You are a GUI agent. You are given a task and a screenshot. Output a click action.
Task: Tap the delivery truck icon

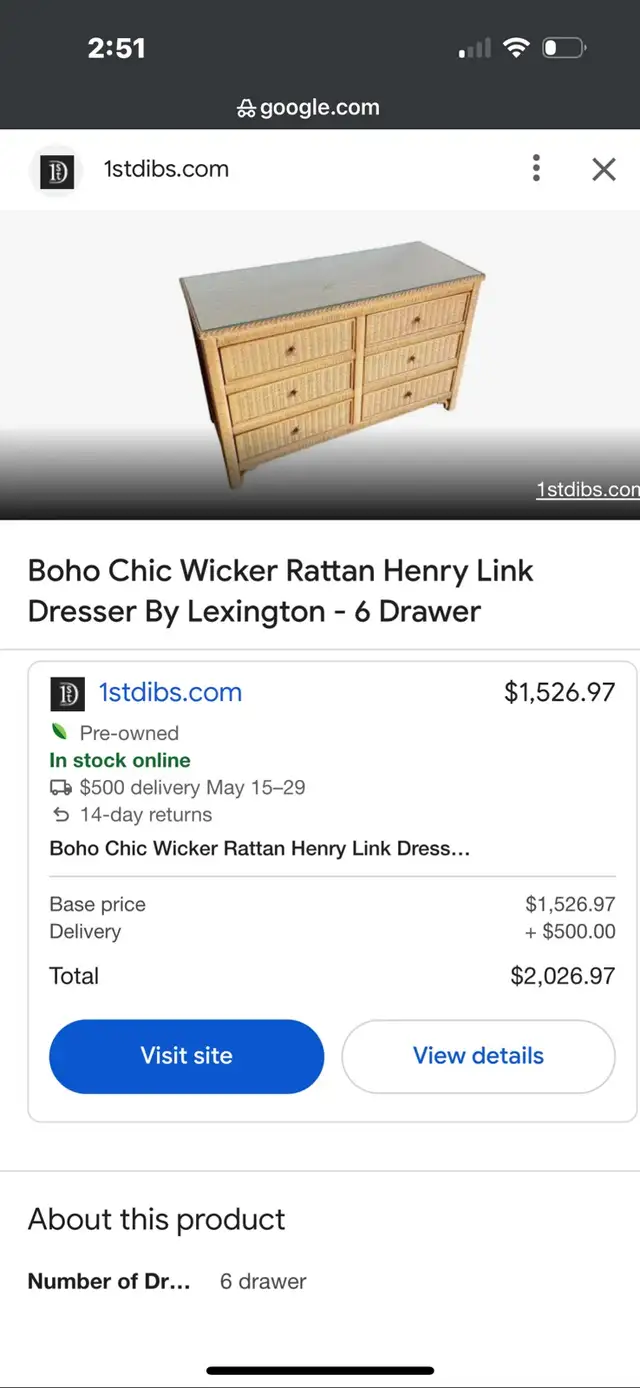60,788
